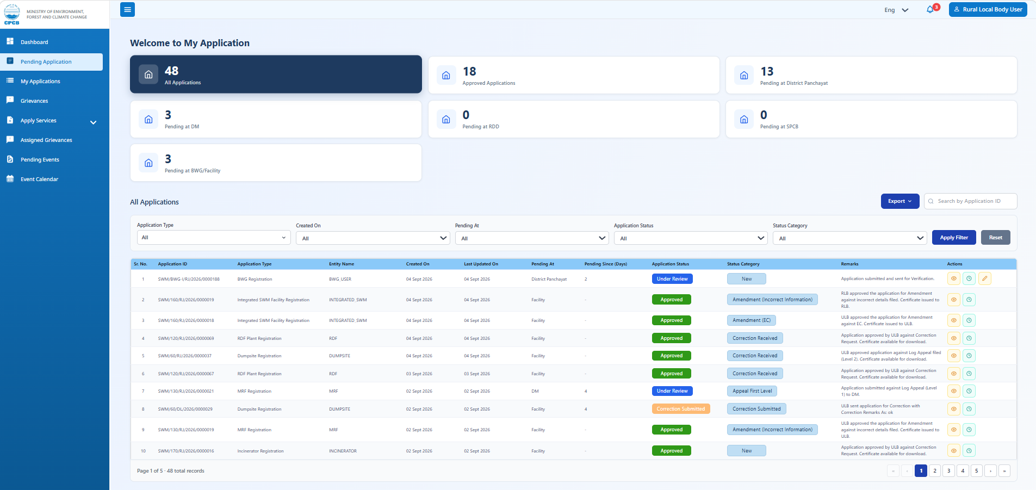Expand the Apply Services submenu chevron
1036x490 pixels.
(93, 122)
